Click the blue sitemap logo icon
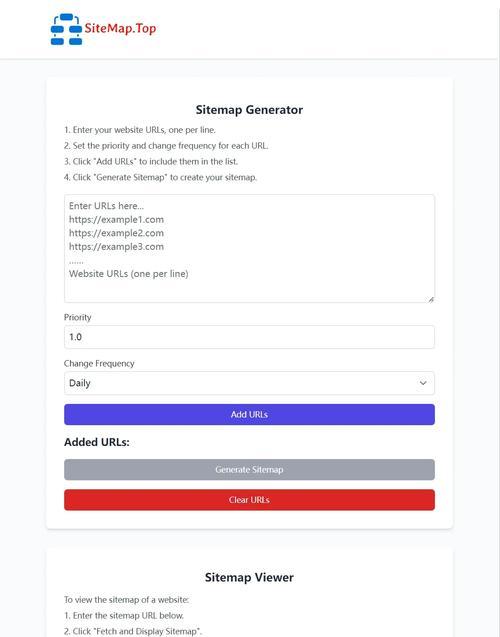 tap(67, 29)
